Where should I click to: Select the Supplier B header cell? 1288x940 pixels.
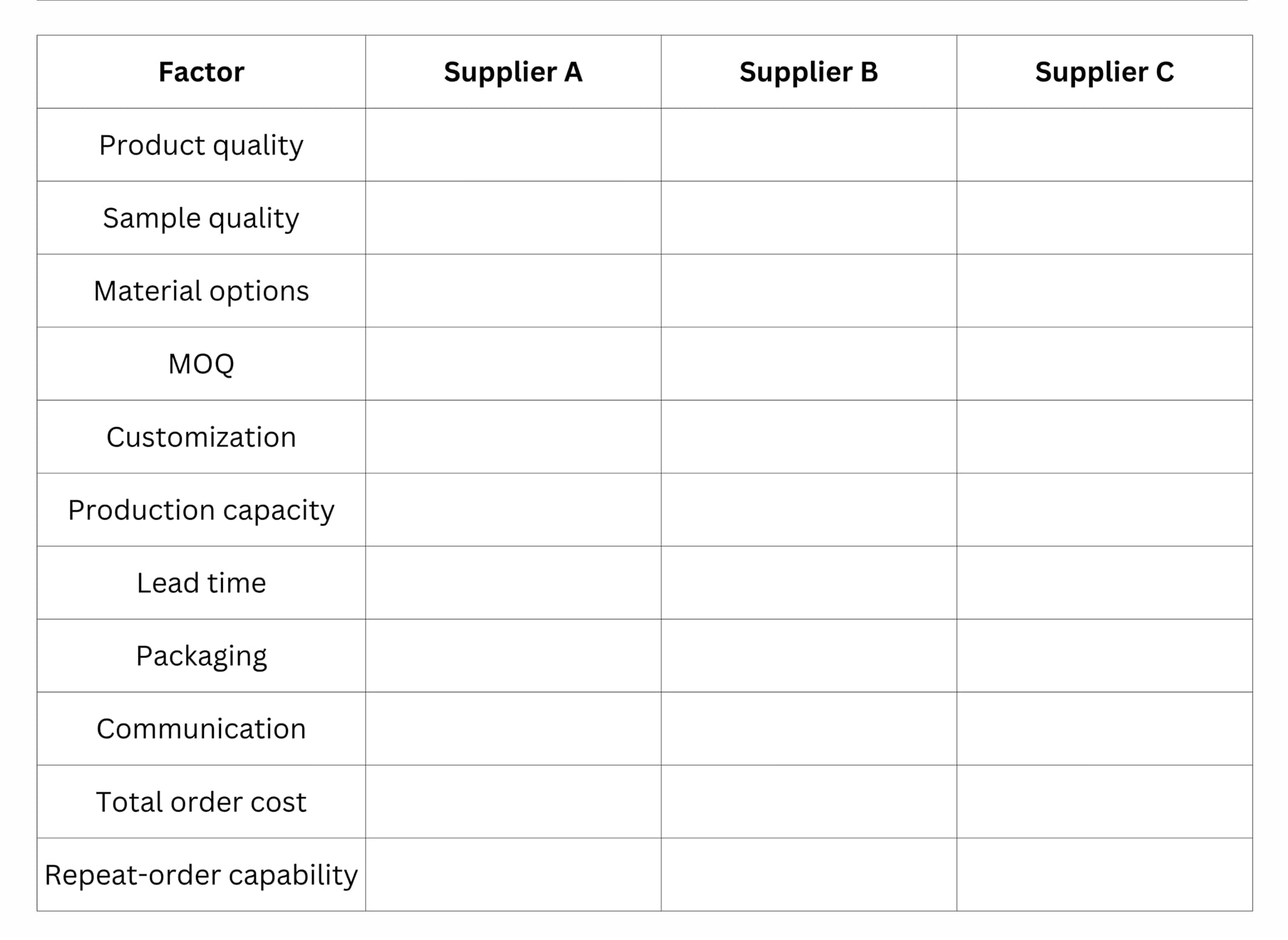(809, 72)
